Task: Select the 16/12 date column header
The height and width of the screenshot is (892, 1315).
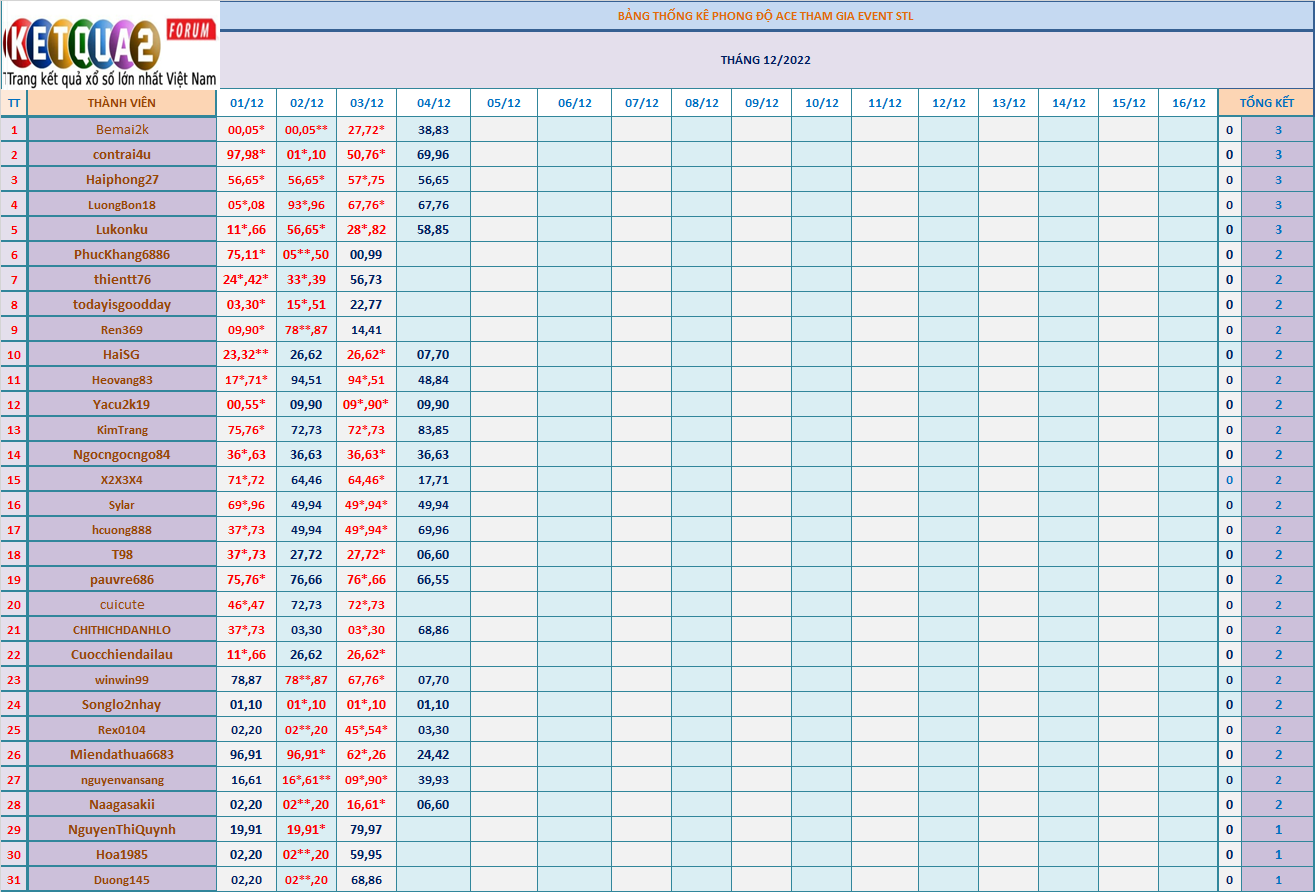Action: click(1188, 103)
